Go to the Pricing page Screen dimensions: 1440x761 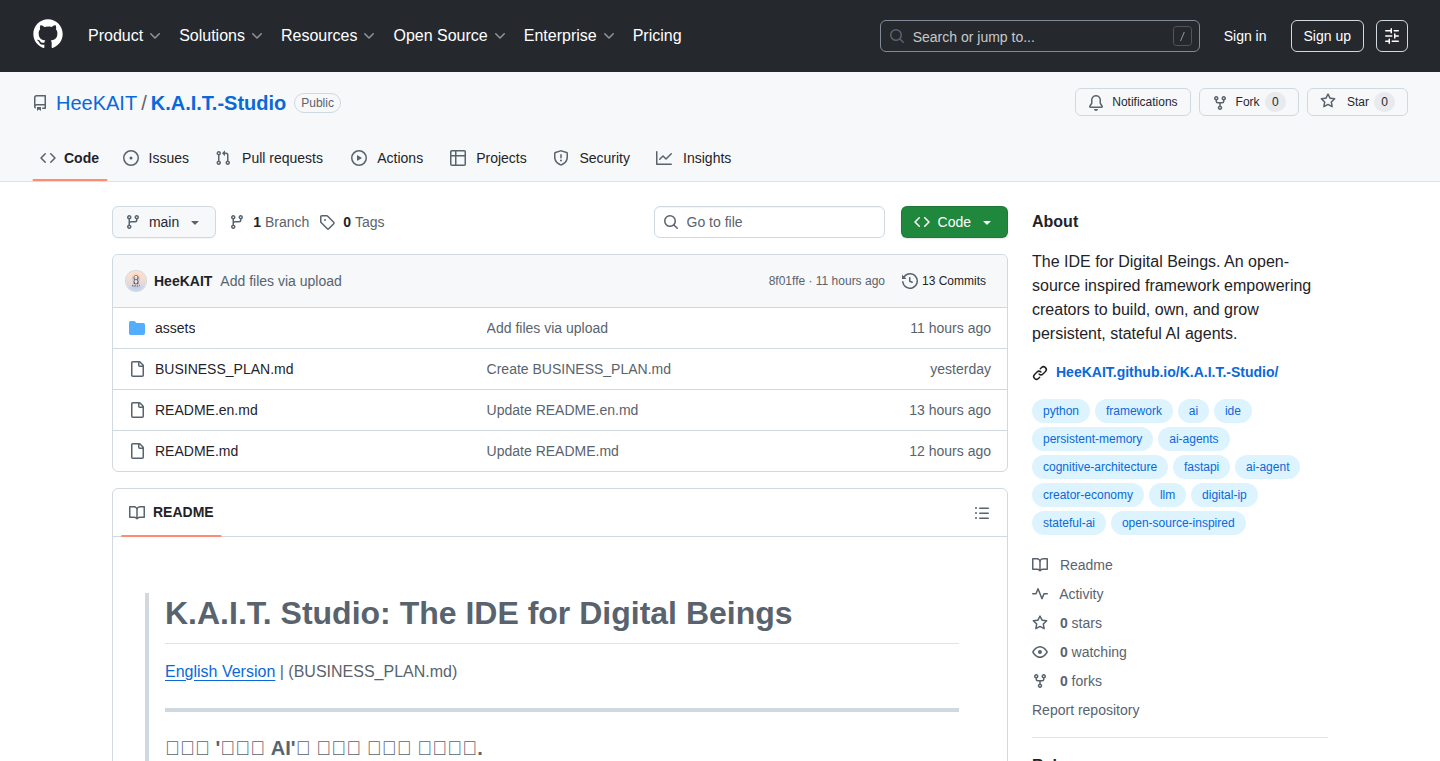pos(657,35)
